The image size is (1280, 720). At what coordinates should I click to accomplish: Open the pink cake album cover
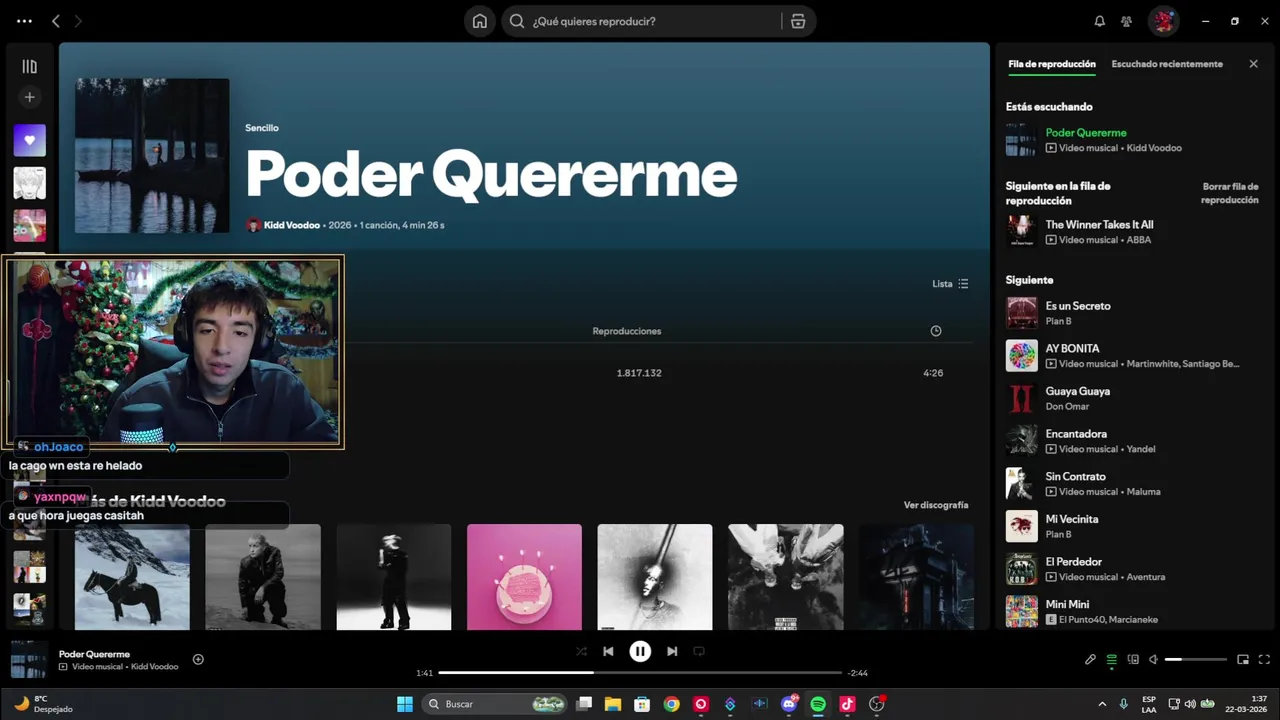coord(524,577)
